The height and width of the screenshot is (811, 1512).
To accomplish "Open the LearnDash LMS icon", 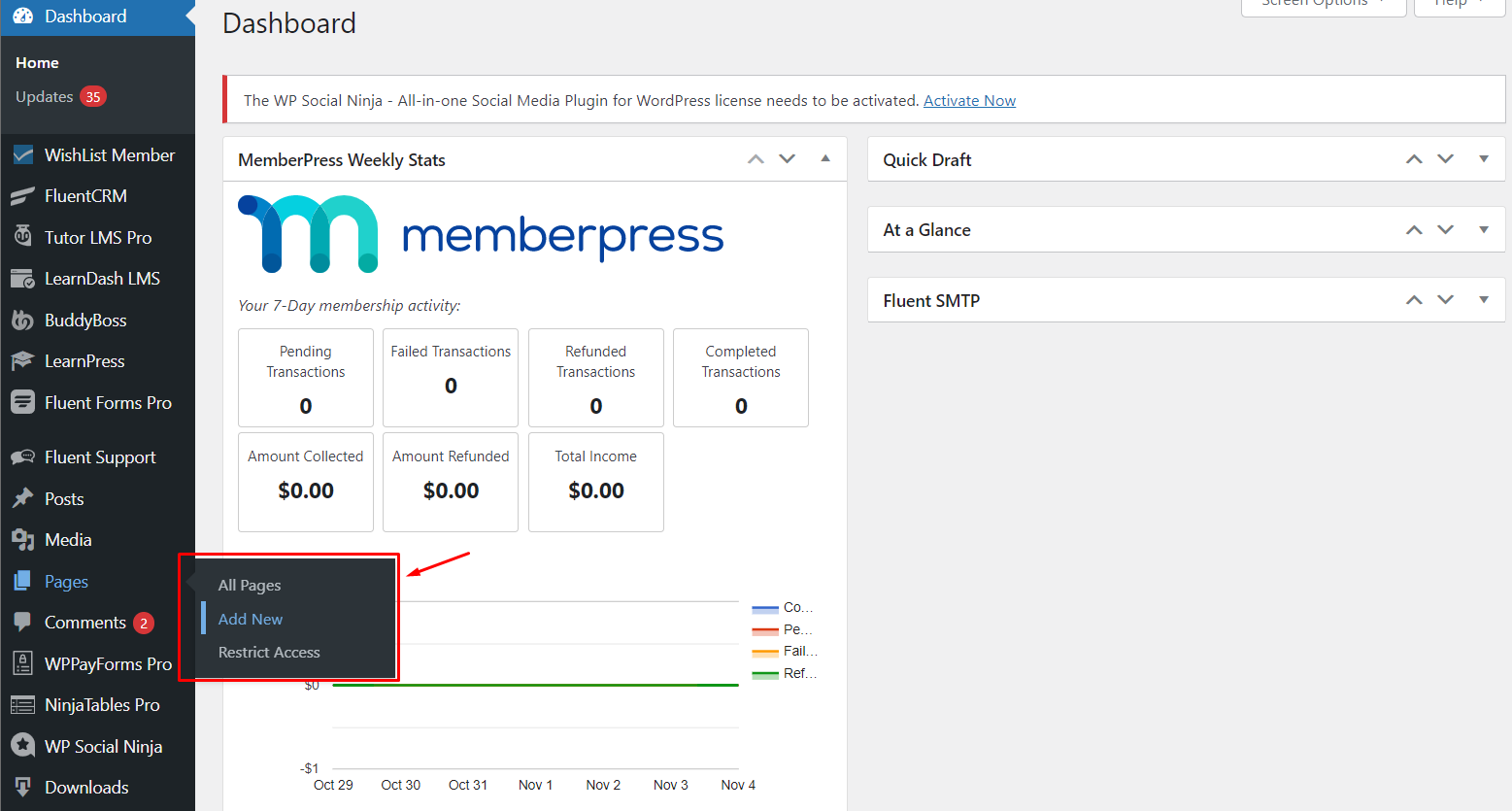I will 22,279.
